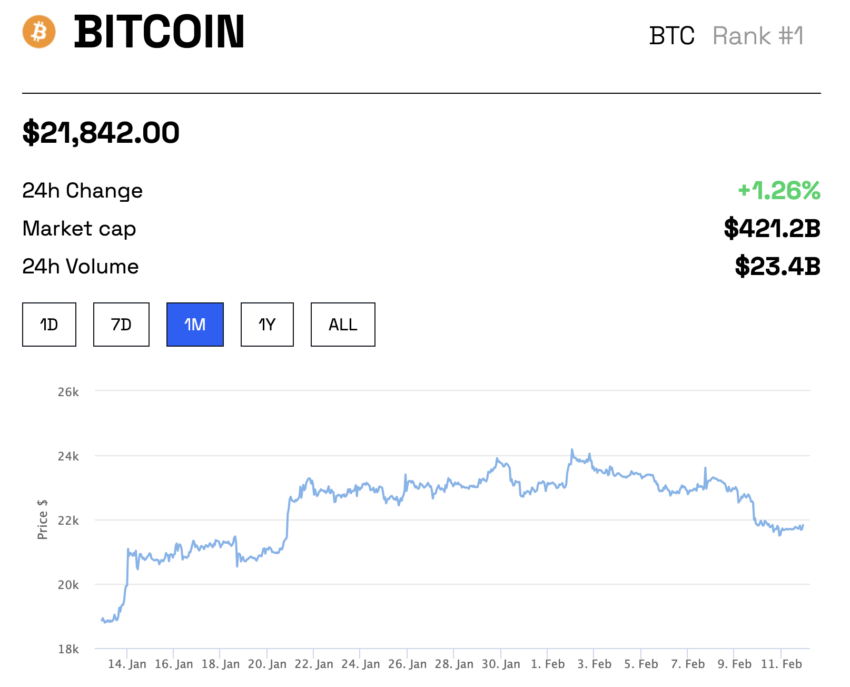The width and height of the screenshot is (850, 687).
Task: Click the BTC ticker symbol
Action: [672, 36]
